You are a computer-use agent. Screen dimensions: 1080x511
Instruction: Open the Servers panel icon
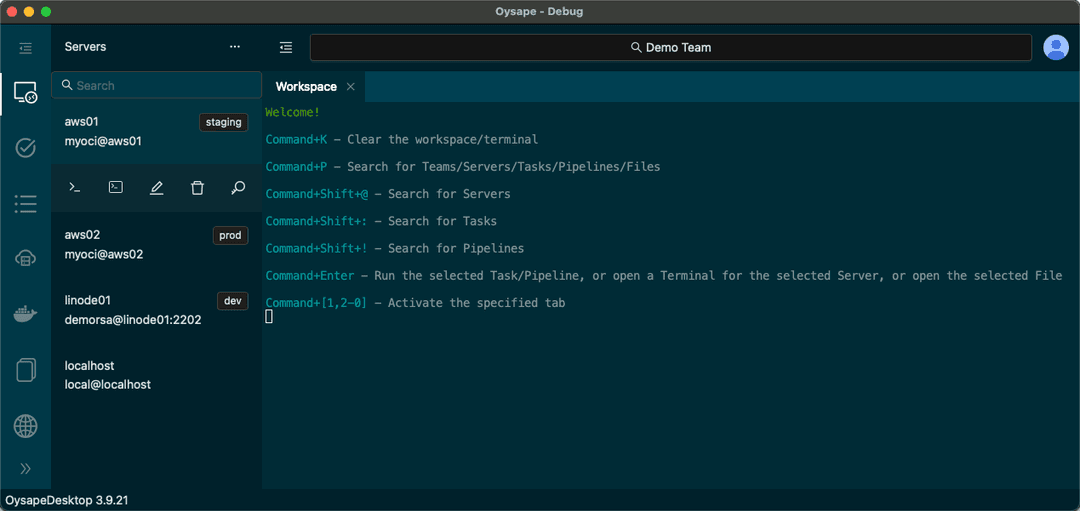(x=25, y=93)
